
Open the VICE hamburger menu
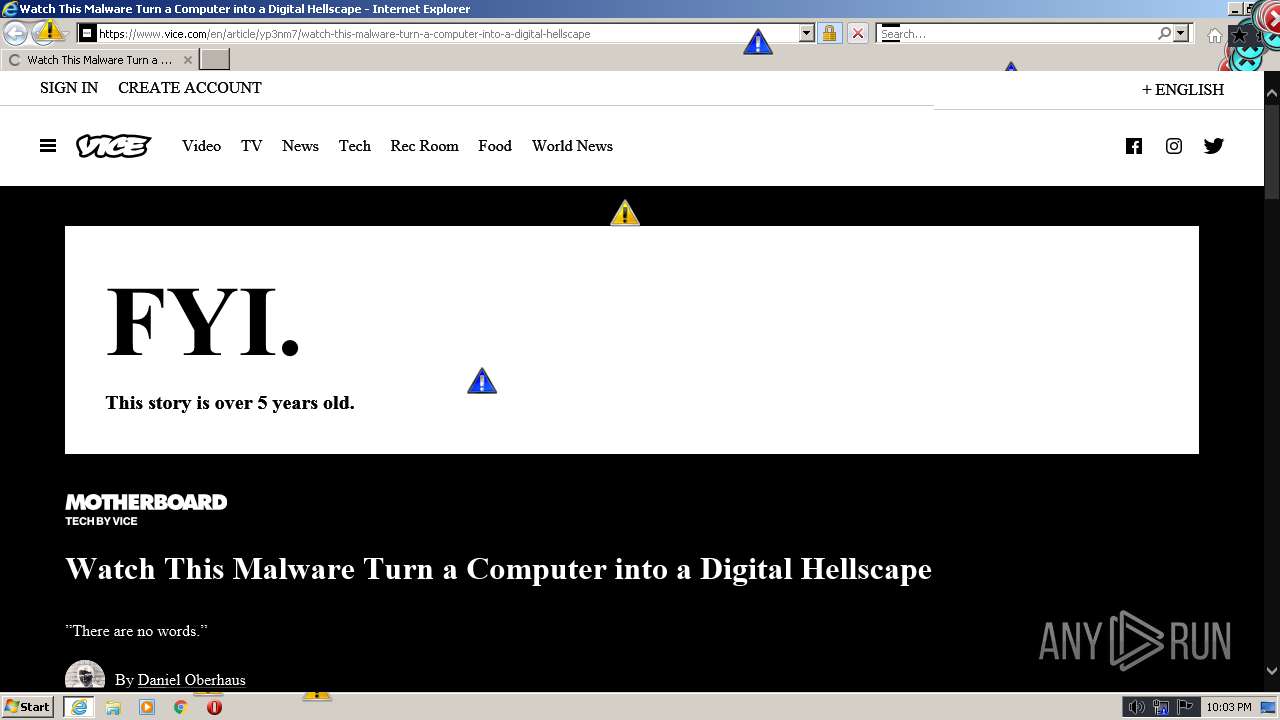click(x=48, y=146)
